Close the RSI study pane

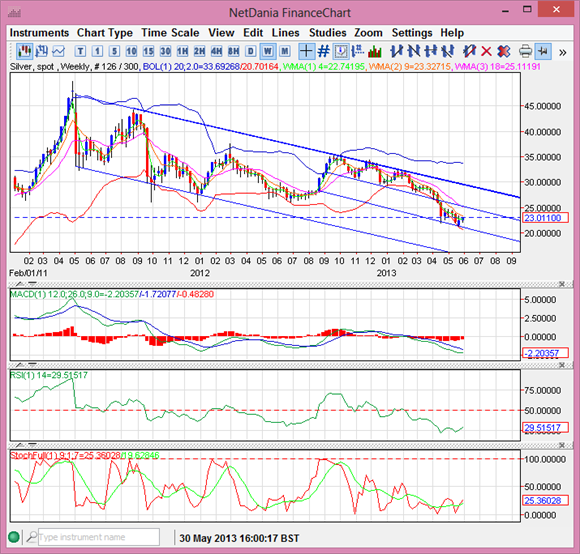coord(562,365)
